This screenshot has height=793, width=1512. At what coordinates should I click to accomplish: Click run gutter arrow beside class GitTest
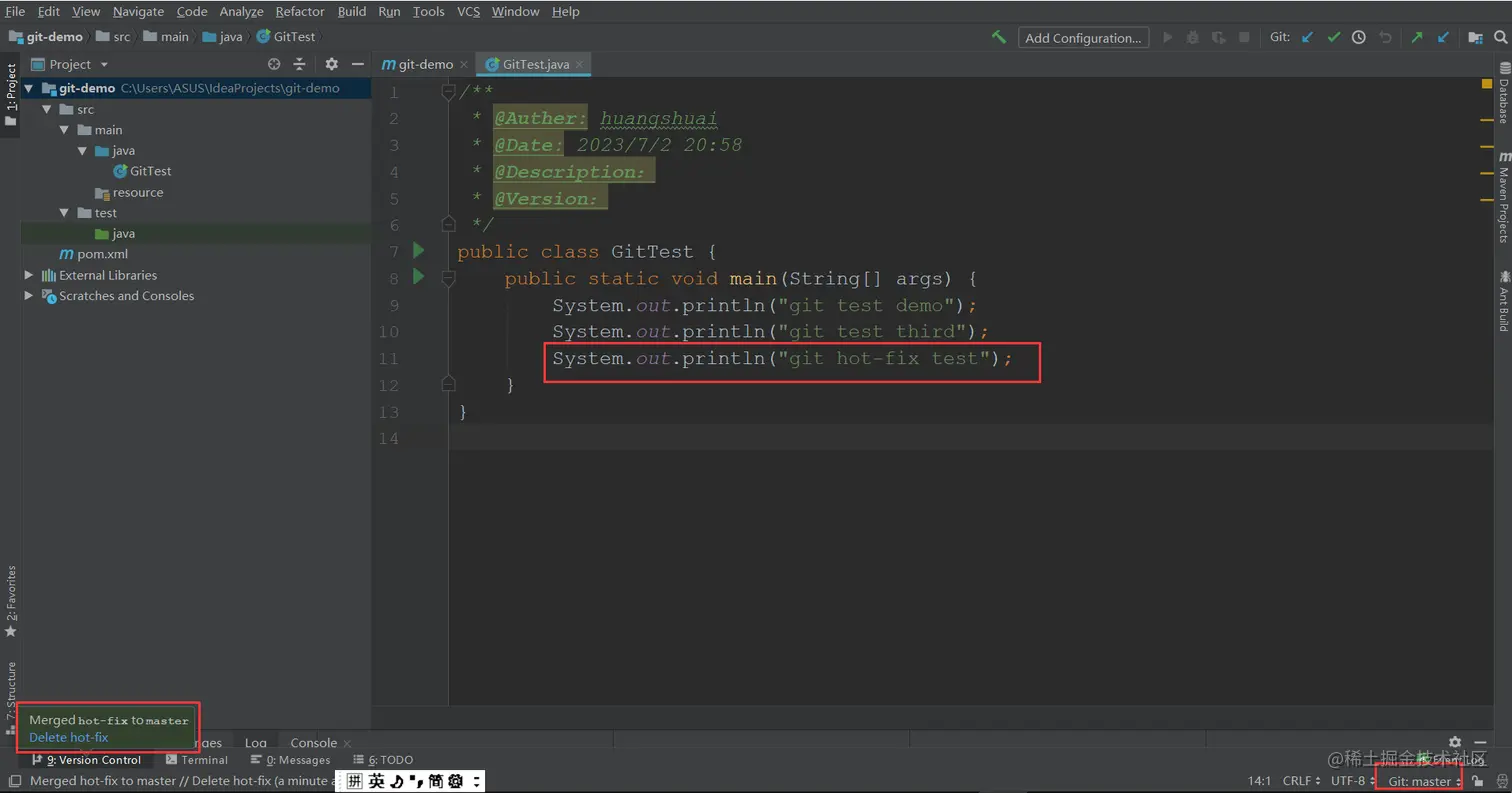coord(419,250)
